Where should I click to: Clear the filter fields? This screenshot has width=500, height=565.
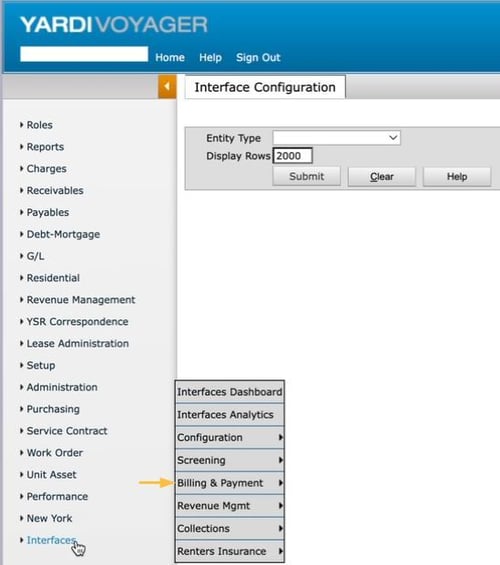click(x=382, y=177)
